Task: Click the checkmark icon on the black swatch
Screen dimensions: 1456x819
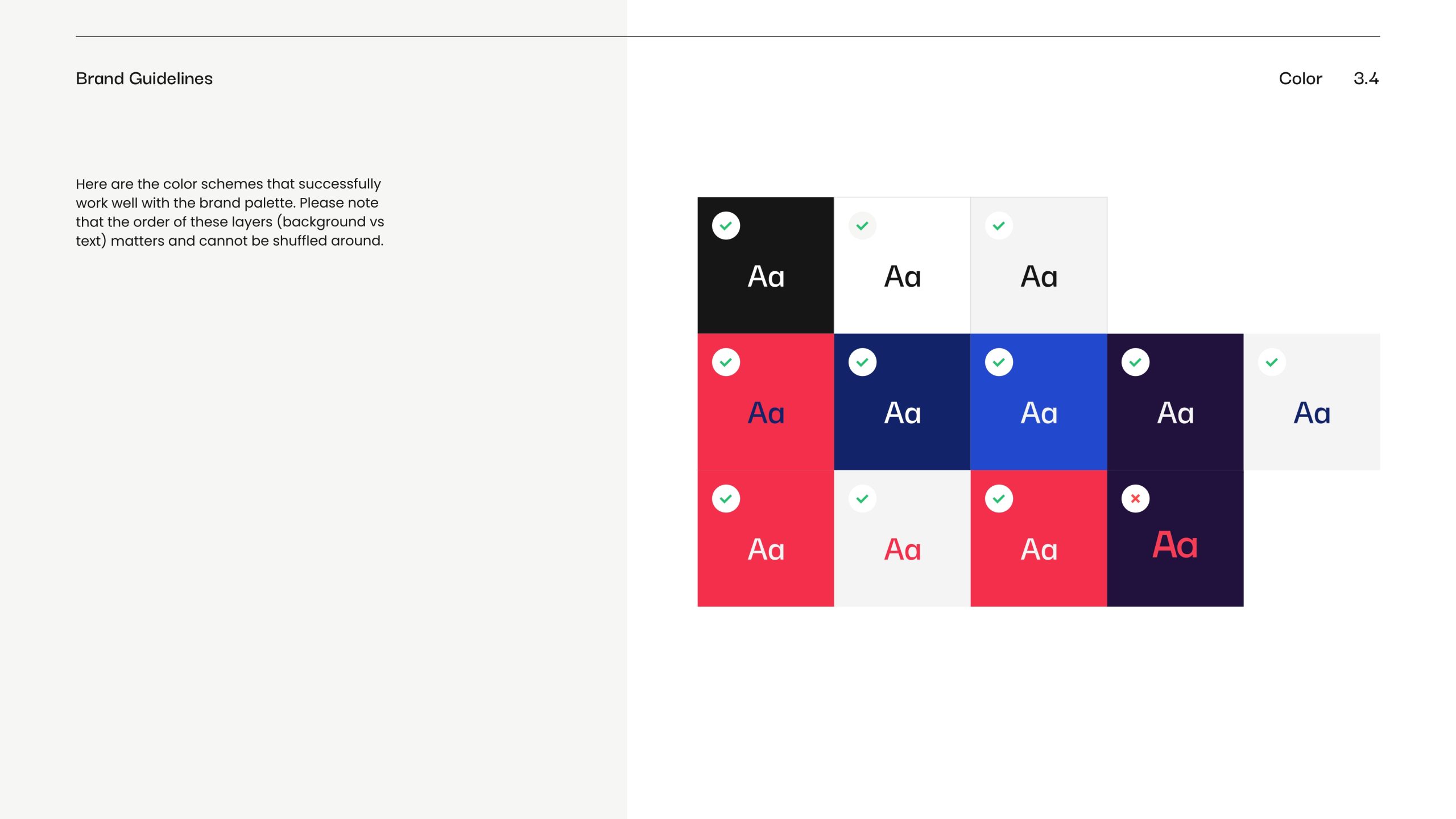Action: click(726, 226)
